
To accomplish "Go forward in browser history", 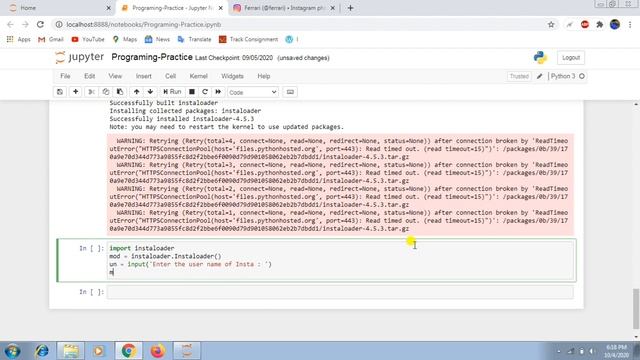I will pyautogui.click(x=25, y=24).
